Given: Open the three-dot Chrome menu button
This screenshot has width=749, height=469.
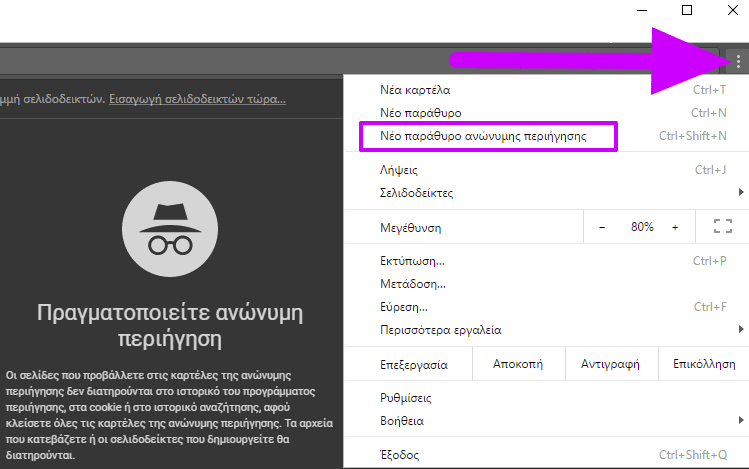Looking at the screenshot, I should click(x=738, y=62).
